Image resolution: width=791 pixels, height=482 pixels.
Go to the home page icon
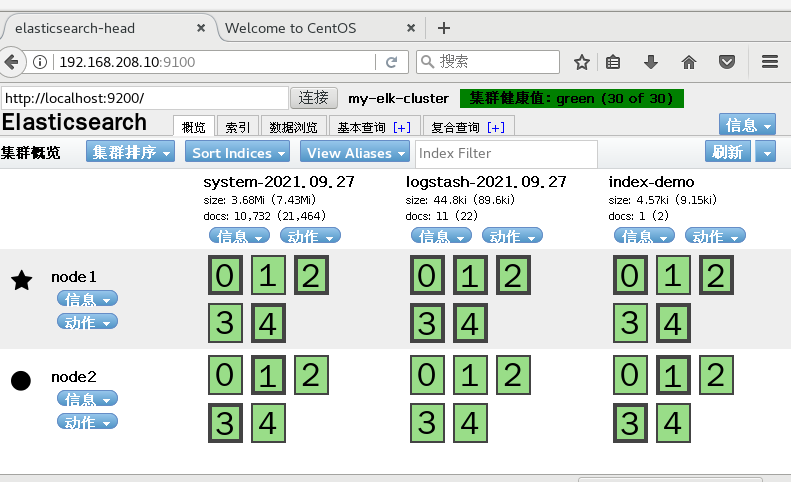point(689,62)
